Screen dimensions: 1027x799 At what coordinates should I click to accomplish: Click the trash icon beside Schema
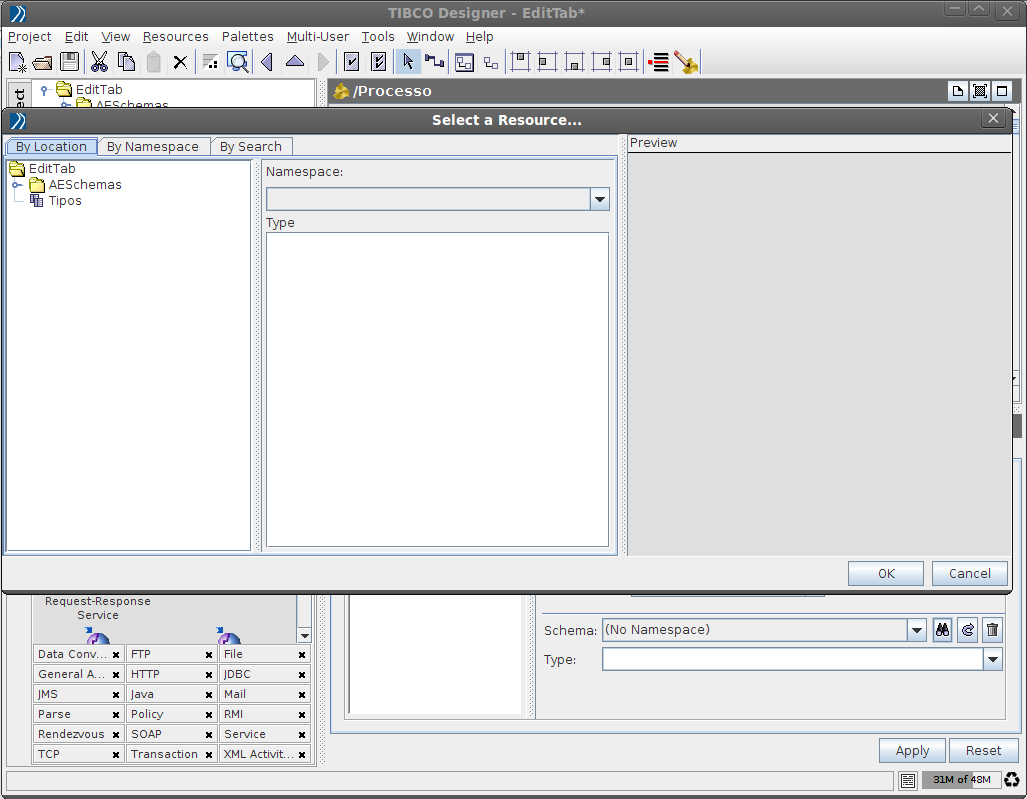[992, 630]
